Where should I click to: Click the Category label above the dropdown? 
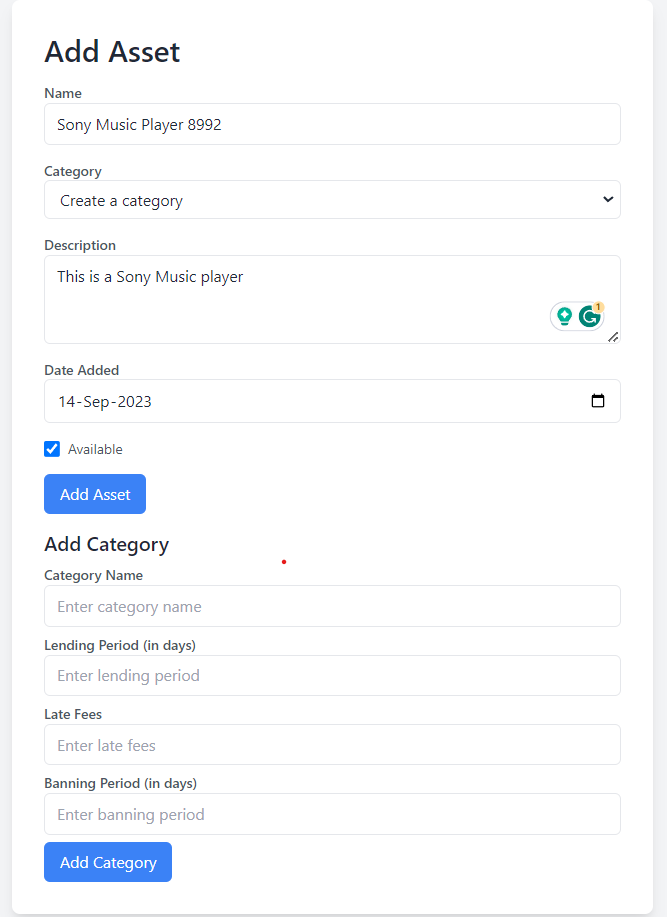73,171
